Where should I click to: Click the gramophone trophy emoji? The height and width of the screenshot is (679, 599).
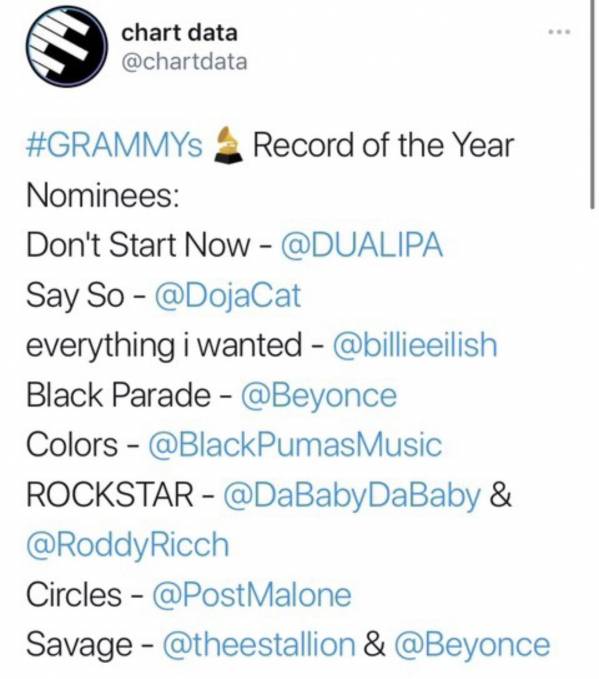(x=228, y=145)
